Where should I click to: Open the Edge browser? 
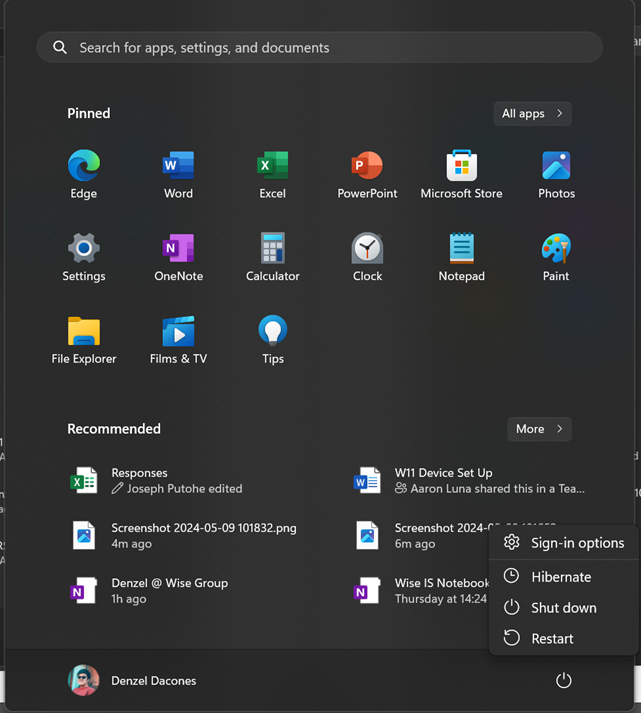(84, 174)
